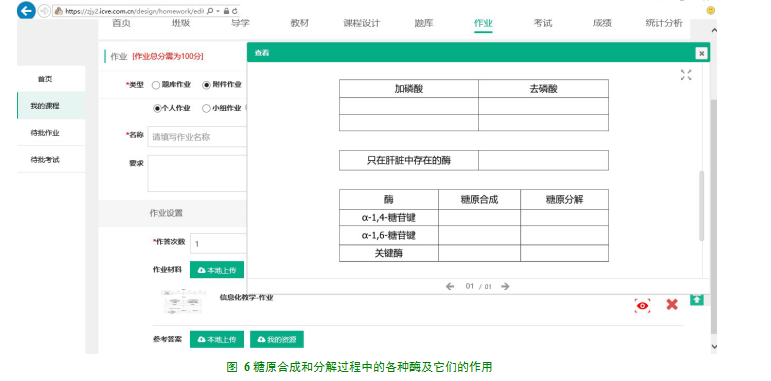The height and width of the screenshot is (381, 771).
Task: Click the 只在肝脏中存在的酶 cell
Action: pyautogui.click(x=409, y=161)
